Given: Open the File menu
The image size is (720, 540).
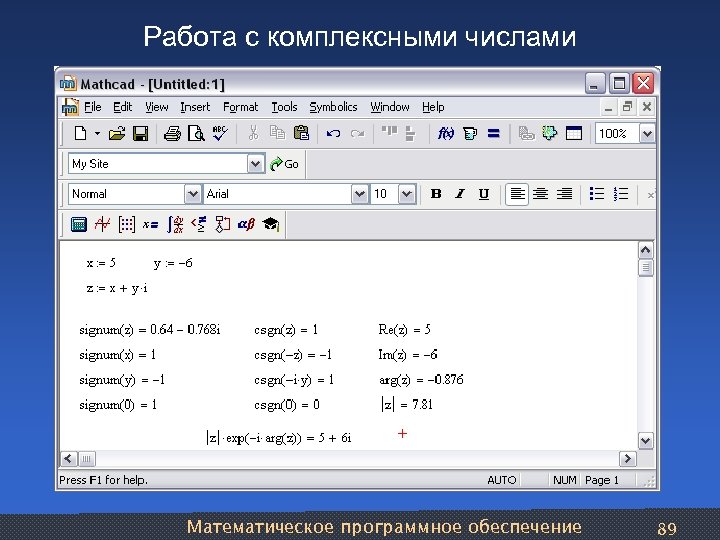Looking at the screenshot, I should tap(92, 107).
